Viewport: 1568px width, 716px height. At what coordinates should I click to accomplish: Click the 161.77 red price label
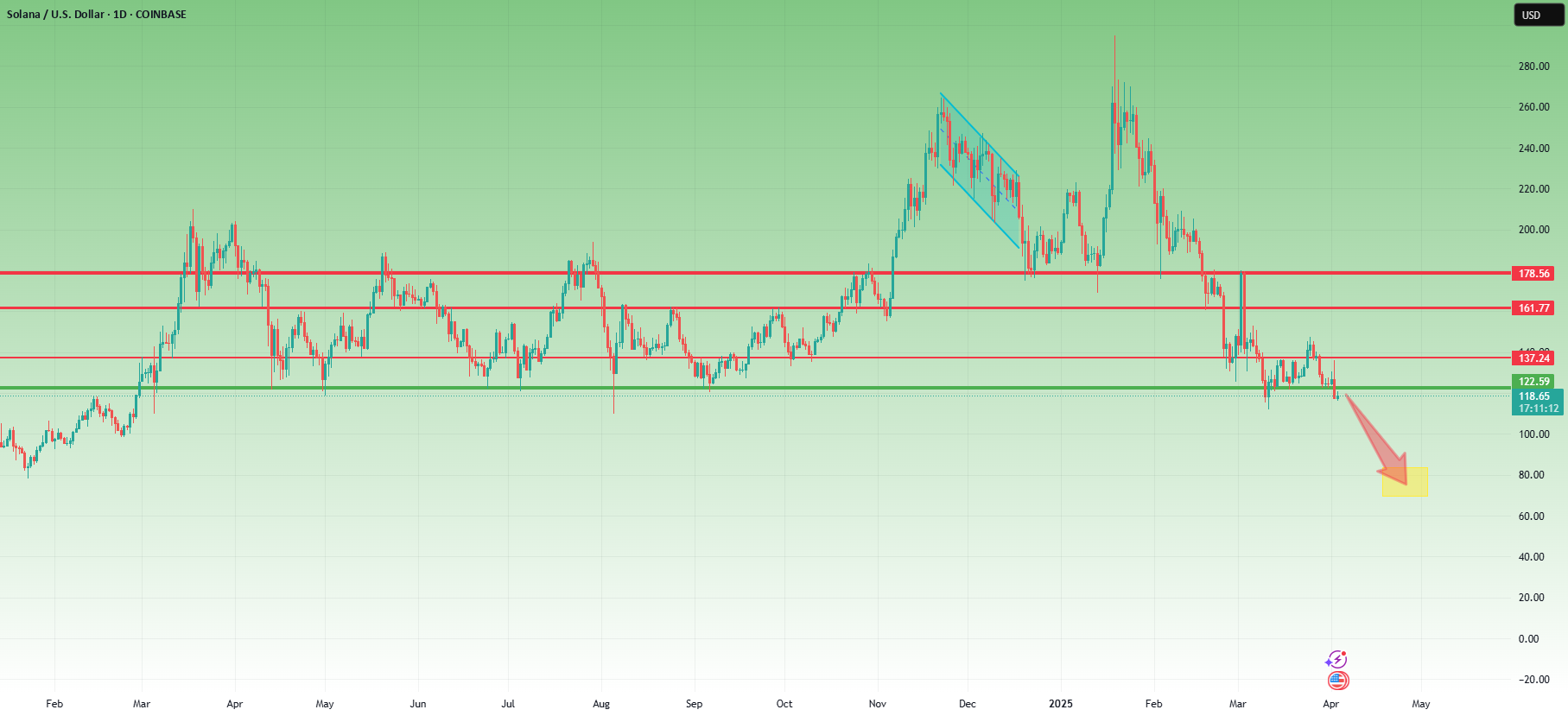coord(1533,308)
